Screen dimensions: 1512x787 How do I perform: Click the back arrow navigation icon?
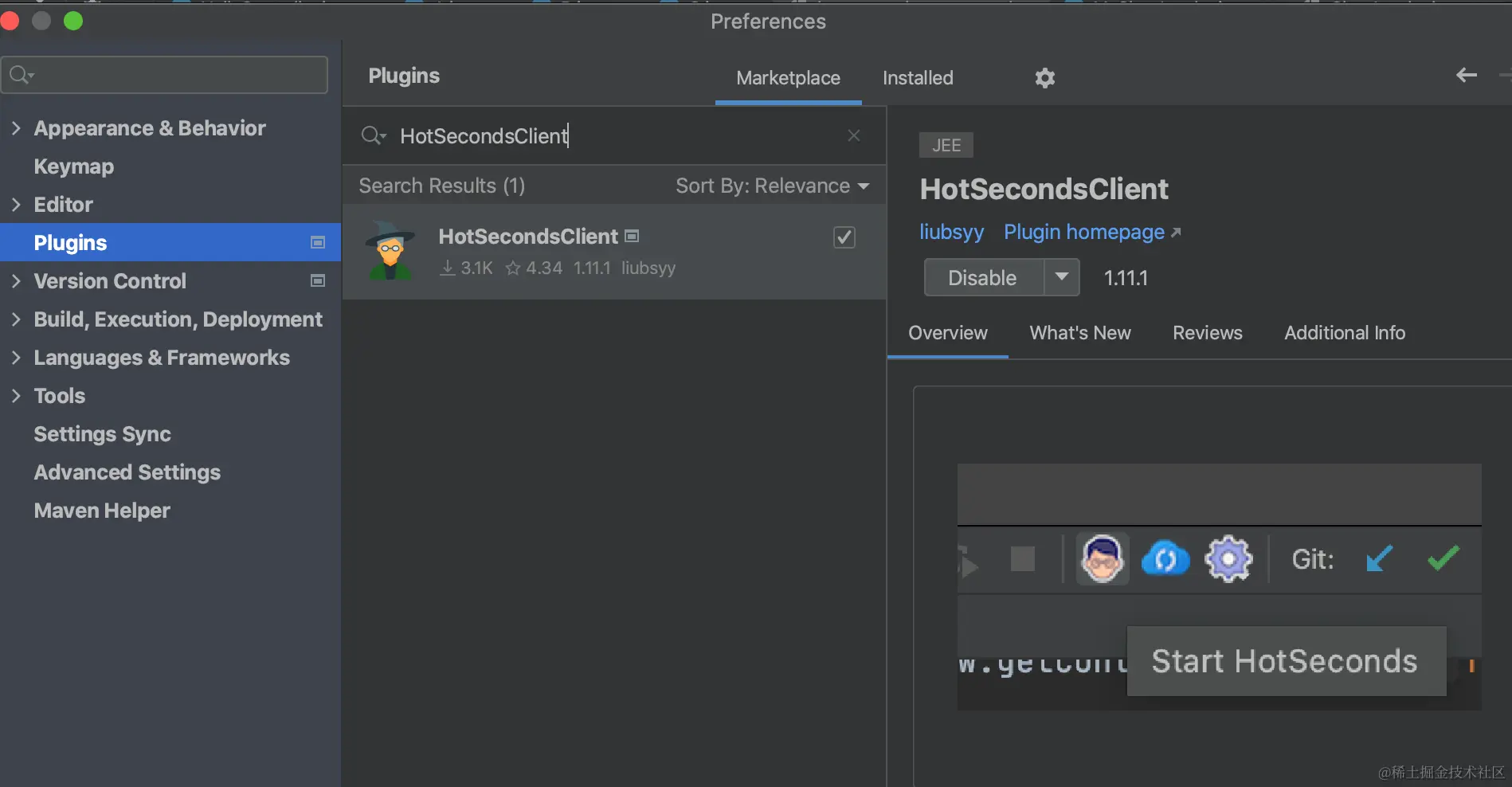pyautogui.click(x=1466, y=76)
